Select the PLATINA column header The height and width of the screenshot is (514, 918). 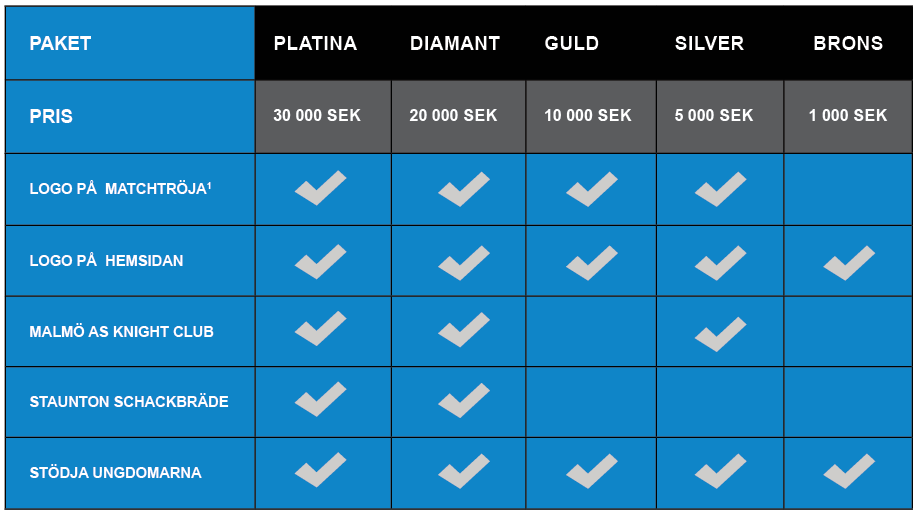315,43
